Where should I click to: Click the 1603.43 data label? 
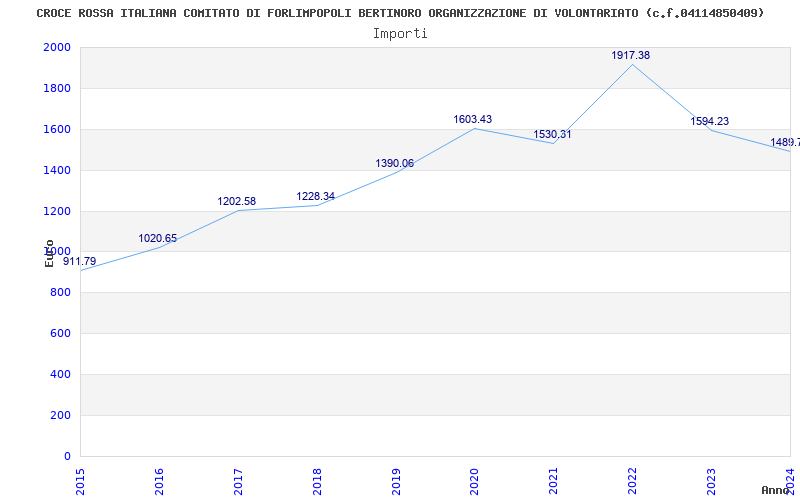[x=473, y=119]
